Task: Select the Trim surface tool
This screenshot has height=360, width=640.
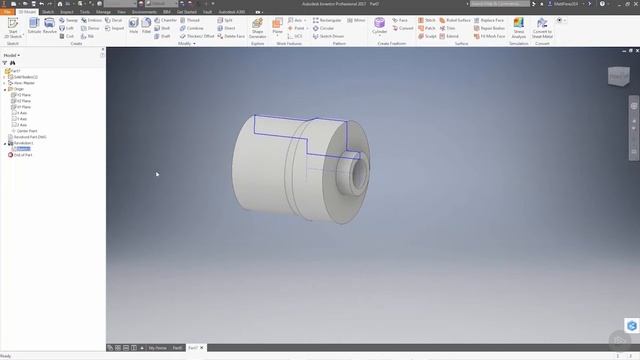Action: pyautogui.click(x=447, y=28)
